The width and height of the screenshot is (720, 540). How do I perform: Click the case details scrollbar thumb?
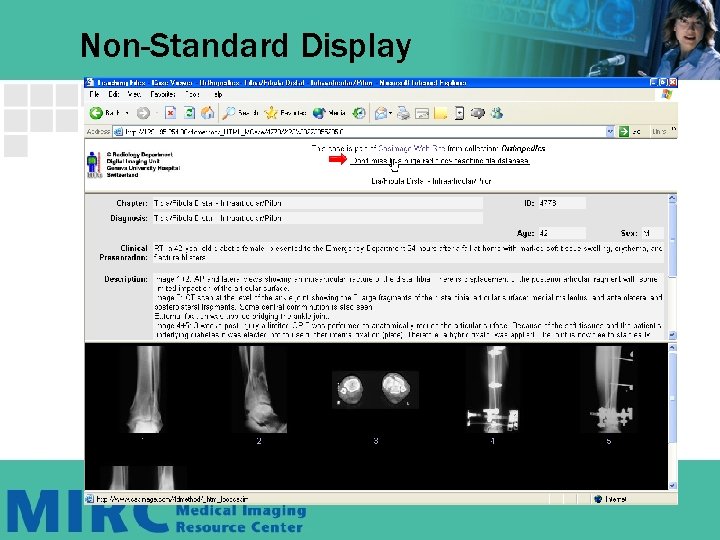click(672, 241)
